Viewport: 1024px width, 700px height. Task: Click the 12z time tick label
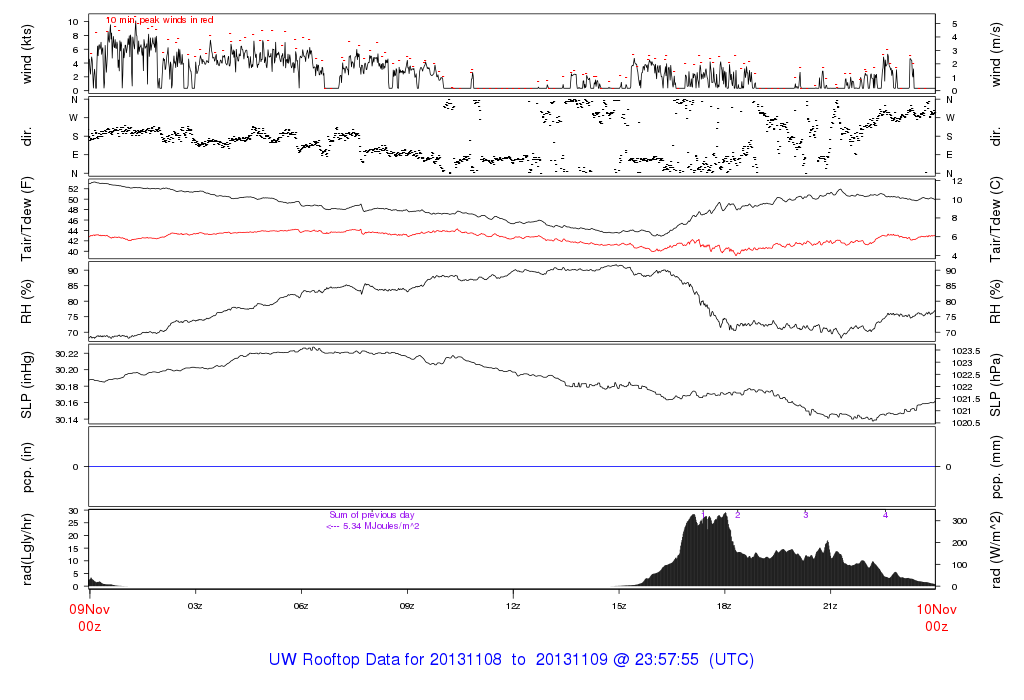click(513, 606)
